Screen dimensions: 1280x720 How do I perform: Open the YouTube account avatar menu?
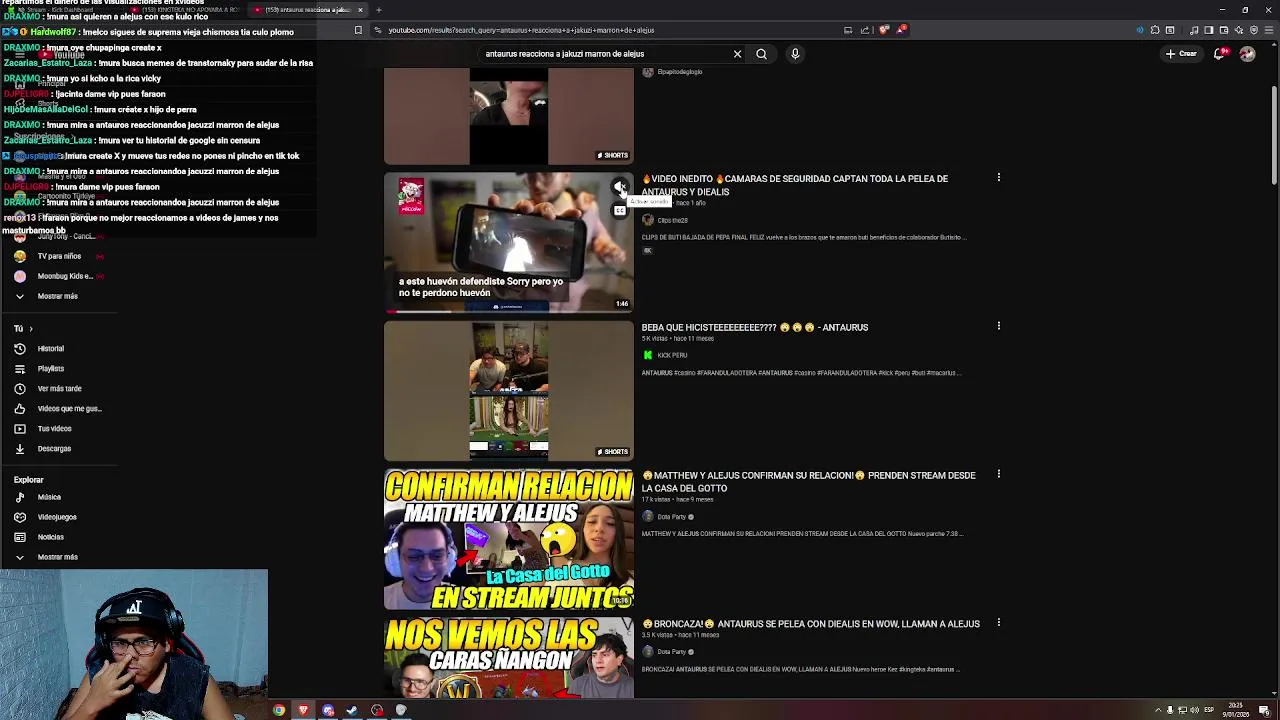(x=1247, y=54)
